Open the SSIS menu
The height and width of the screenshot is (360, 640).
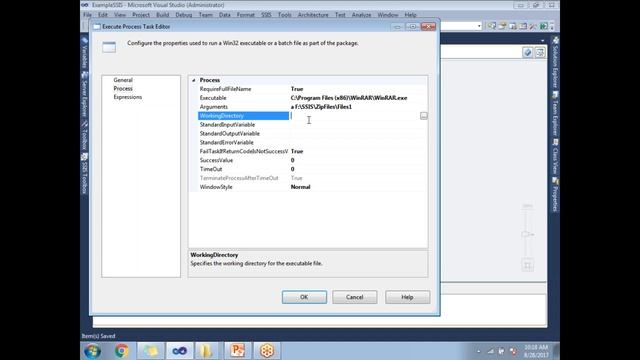[266, 15]
